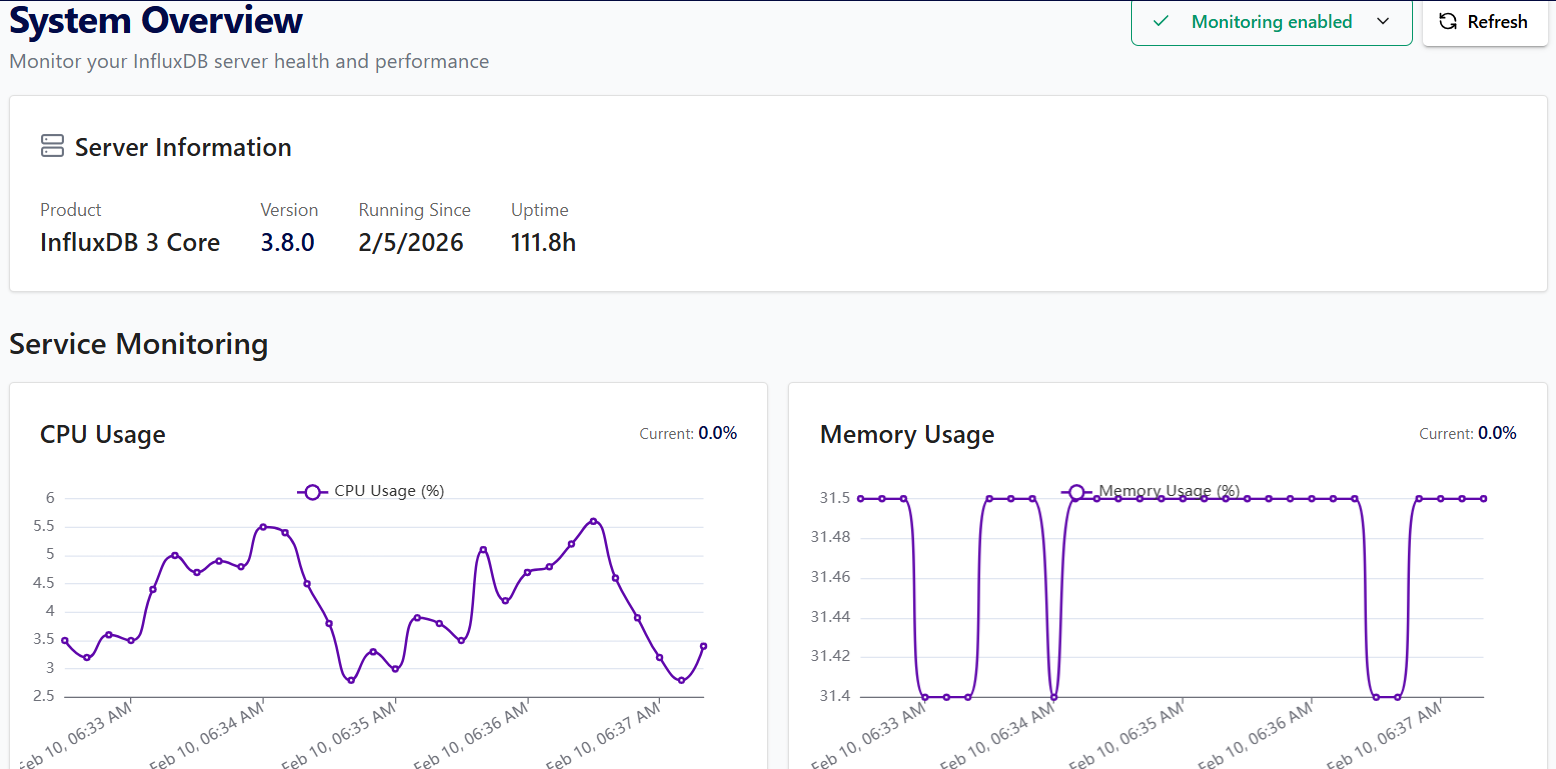Click the server stack icon
Image resolution: width=1556 pixels, height=769 pixels.
pos(52,146)
